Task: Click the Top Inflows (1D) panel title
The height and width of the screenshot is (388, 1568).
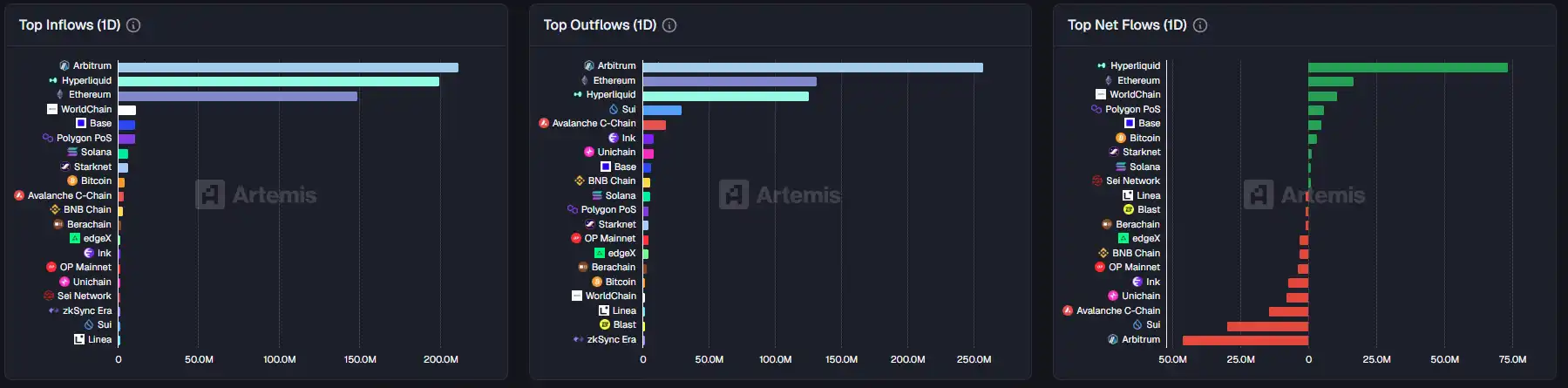Action: 70,25
